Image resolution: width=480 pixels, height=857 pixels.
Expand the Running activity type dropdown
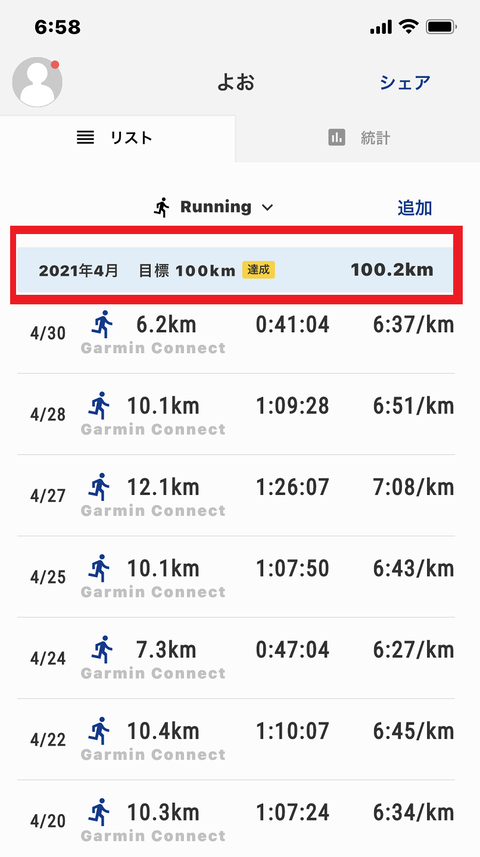213,207
